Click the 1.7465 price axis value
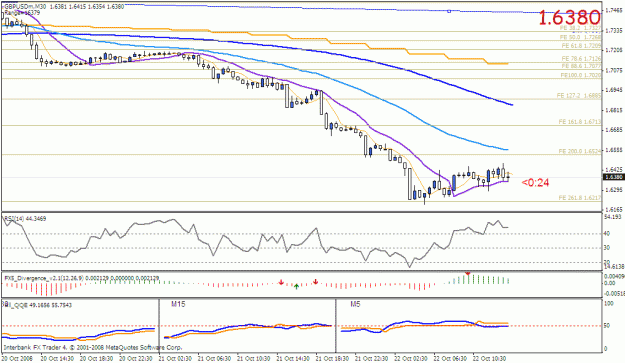 [614, 10]
